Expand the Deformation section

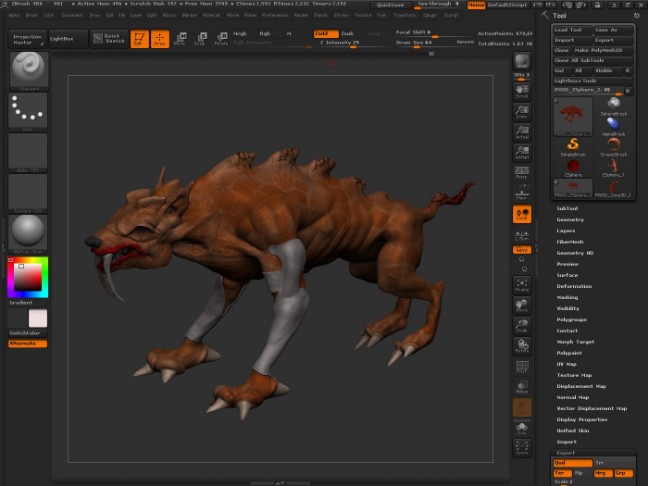pyautogui.click(x=574, y=286)
